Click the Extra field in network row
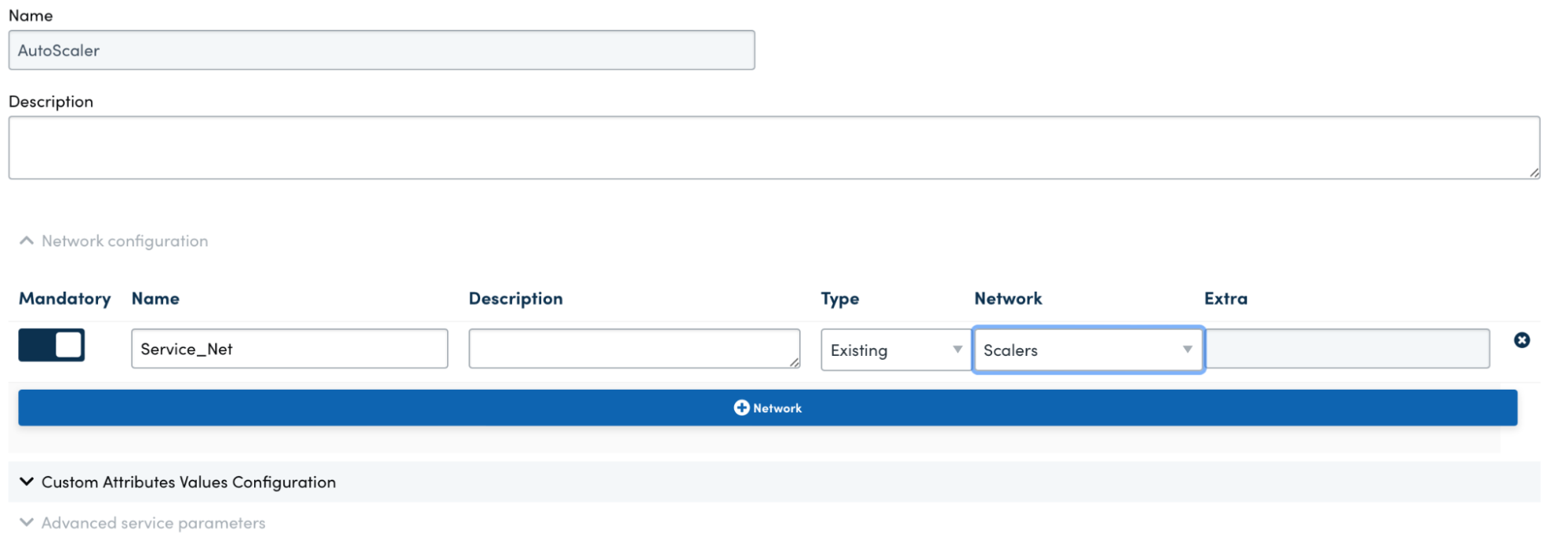Screen dimensions: 1568x559 pyautogui.click(x=1347, y=349)
